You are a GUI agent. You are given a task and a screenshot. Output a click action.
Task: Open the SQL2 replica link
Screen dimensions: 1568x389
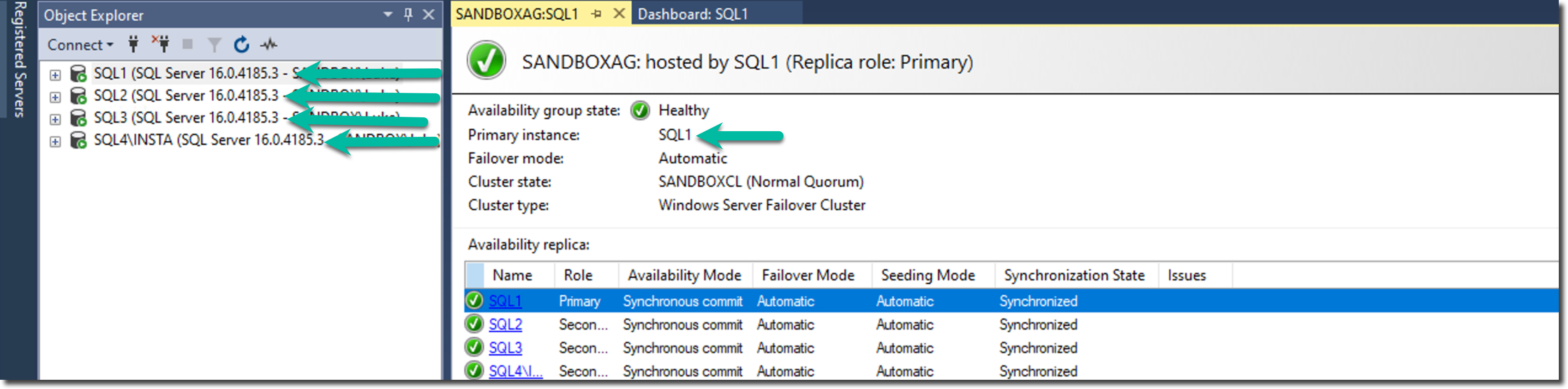(x=505, y=324)
